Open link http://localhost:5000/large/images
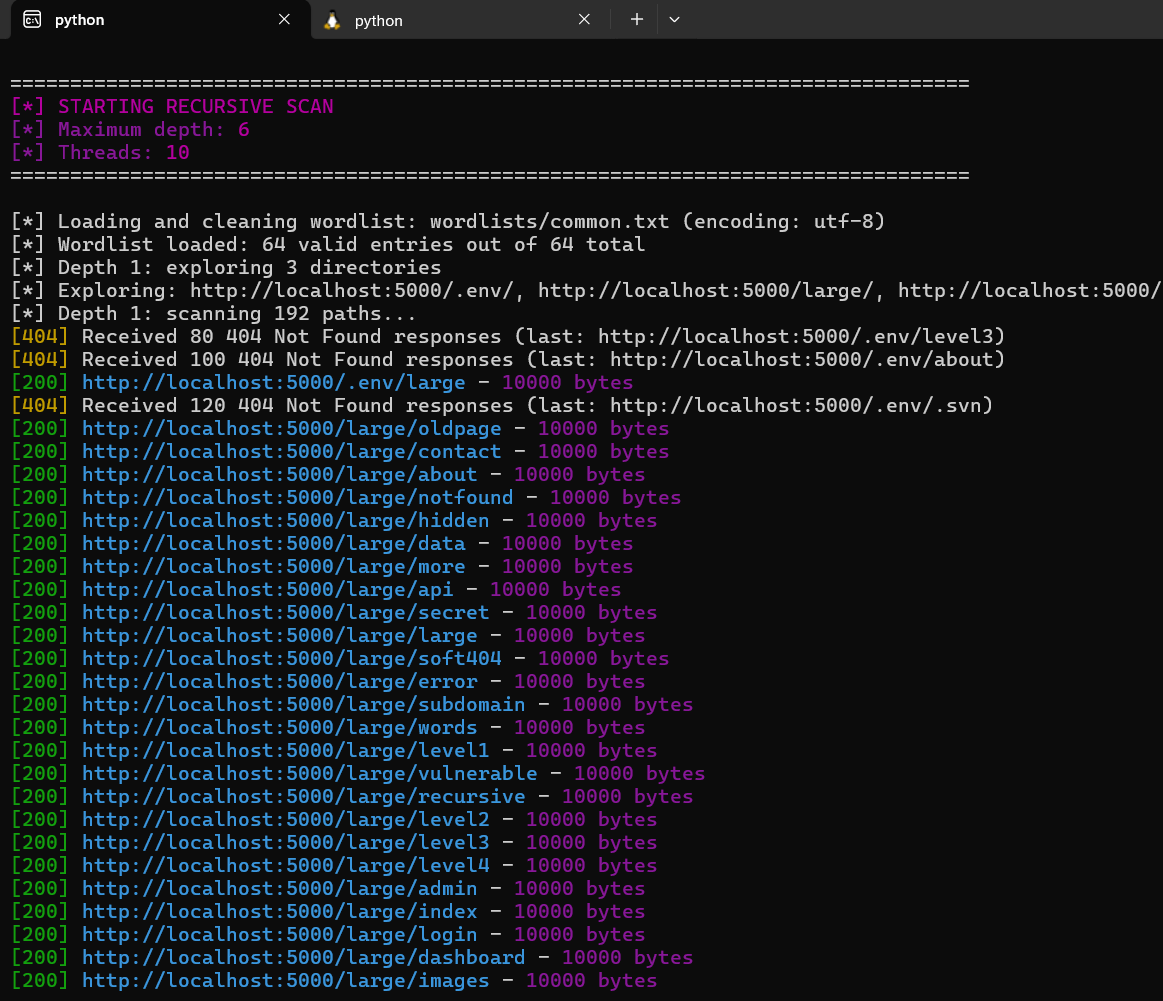Screen dimensions: 1163x1001 (286, 980)
